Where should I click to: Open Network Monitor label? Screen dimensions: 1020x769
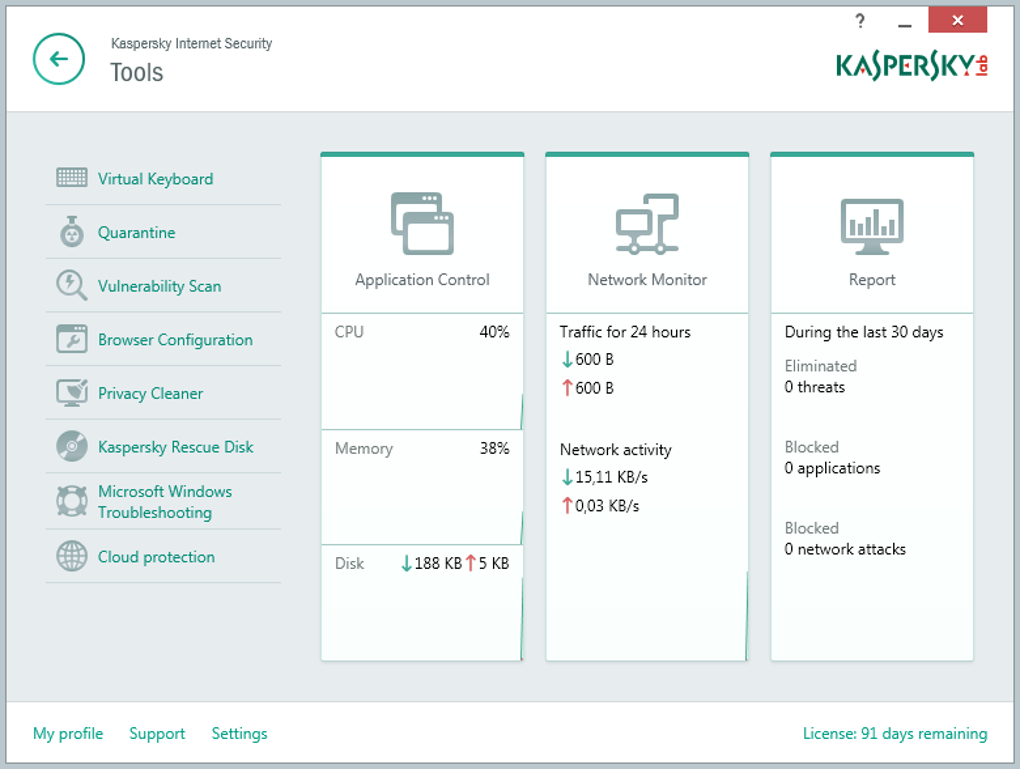647,280
